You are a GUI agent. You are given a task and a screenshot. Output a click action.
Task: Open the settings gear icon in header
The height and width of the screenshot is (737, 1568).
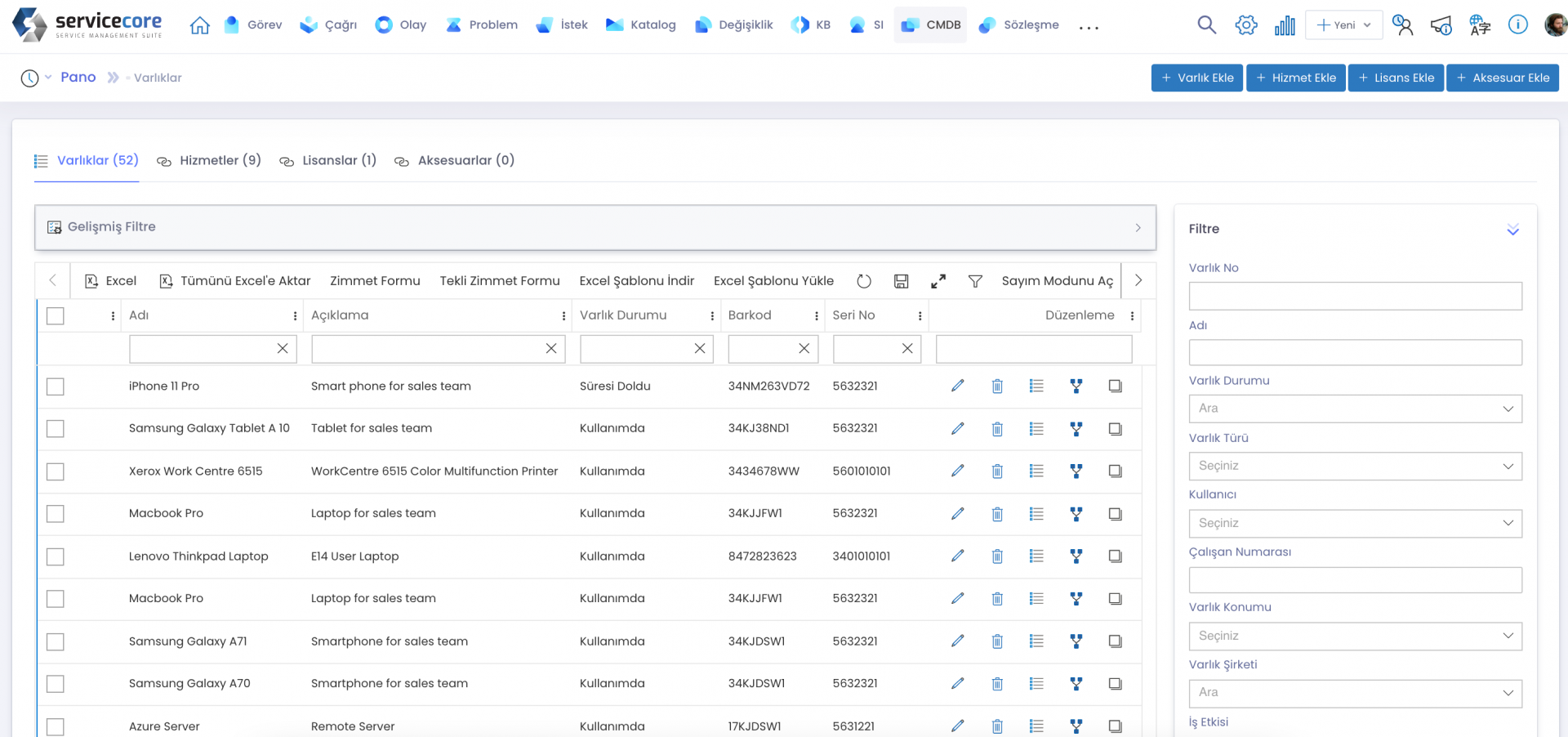[1246, 25]
